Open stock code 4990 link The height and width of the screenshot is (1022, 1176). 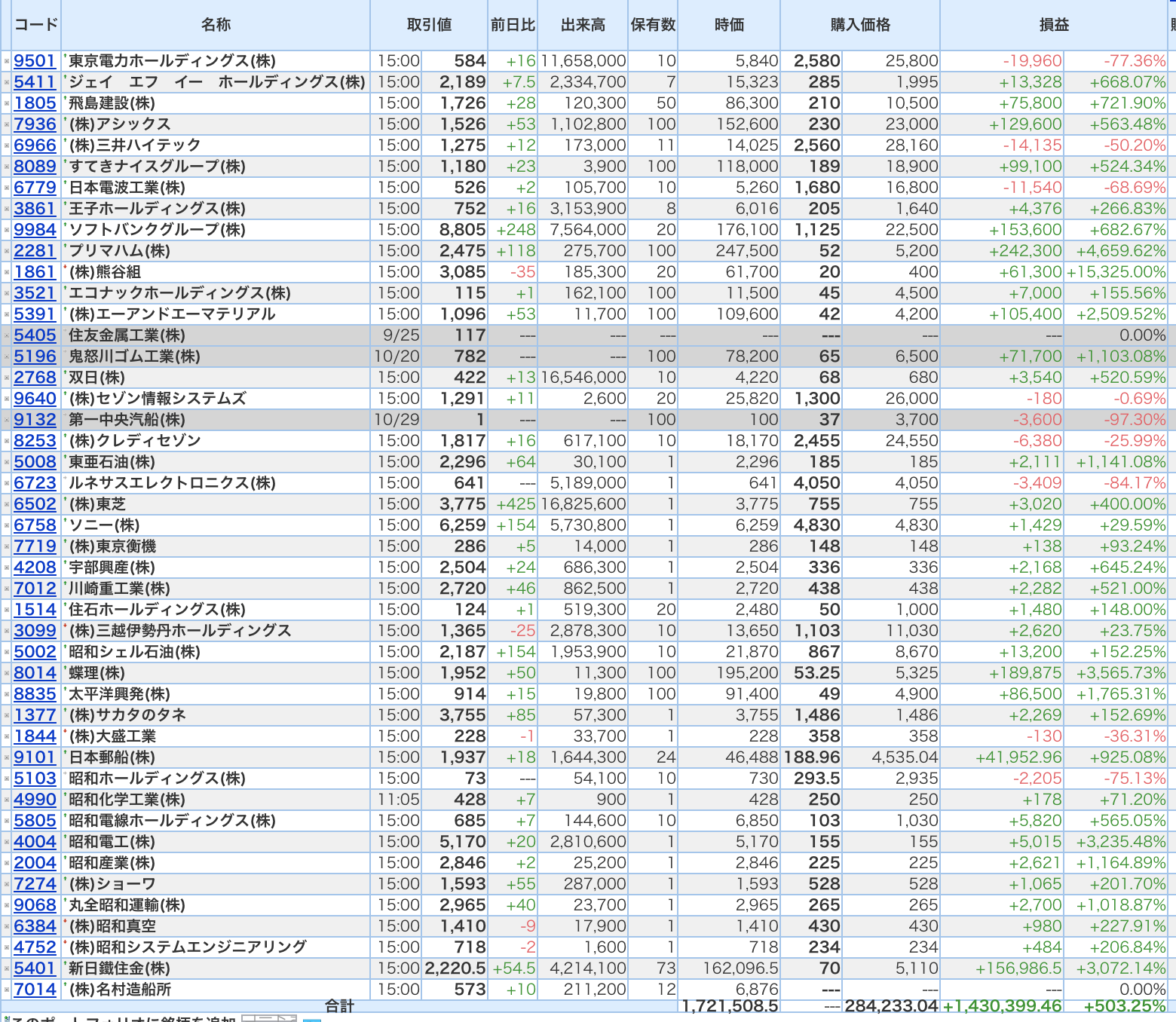[35, 800]
